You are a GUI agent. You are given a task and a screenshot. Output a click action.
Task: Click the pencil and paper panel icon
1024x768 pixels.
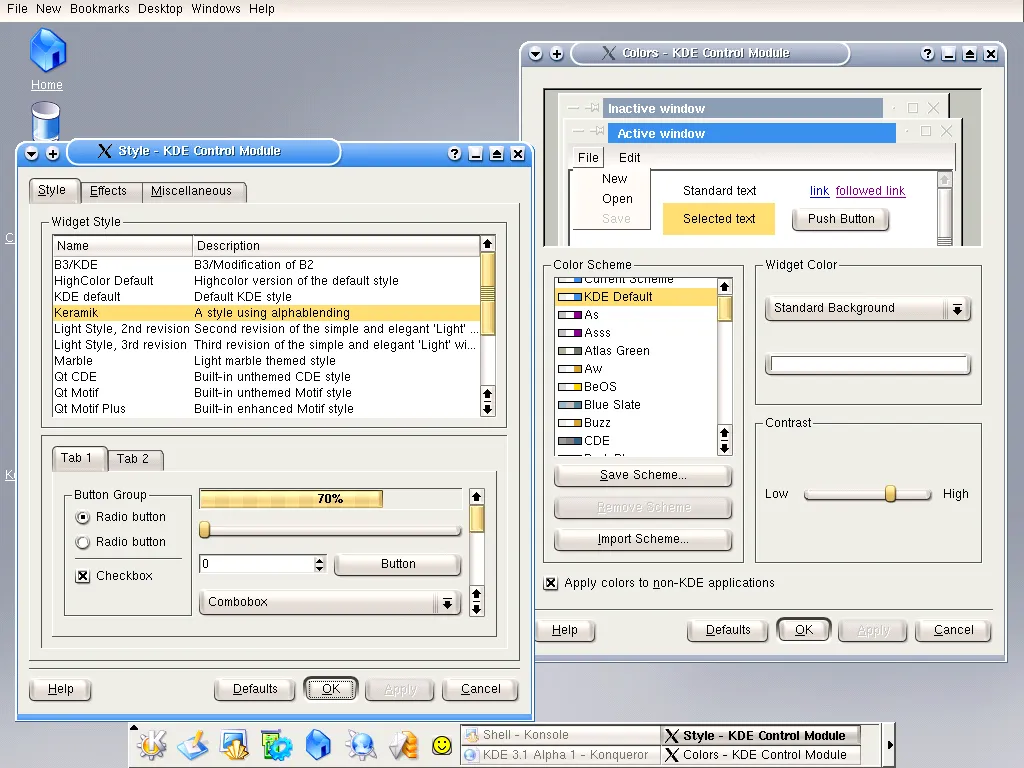pyautogui.click(x=192, y=744)
